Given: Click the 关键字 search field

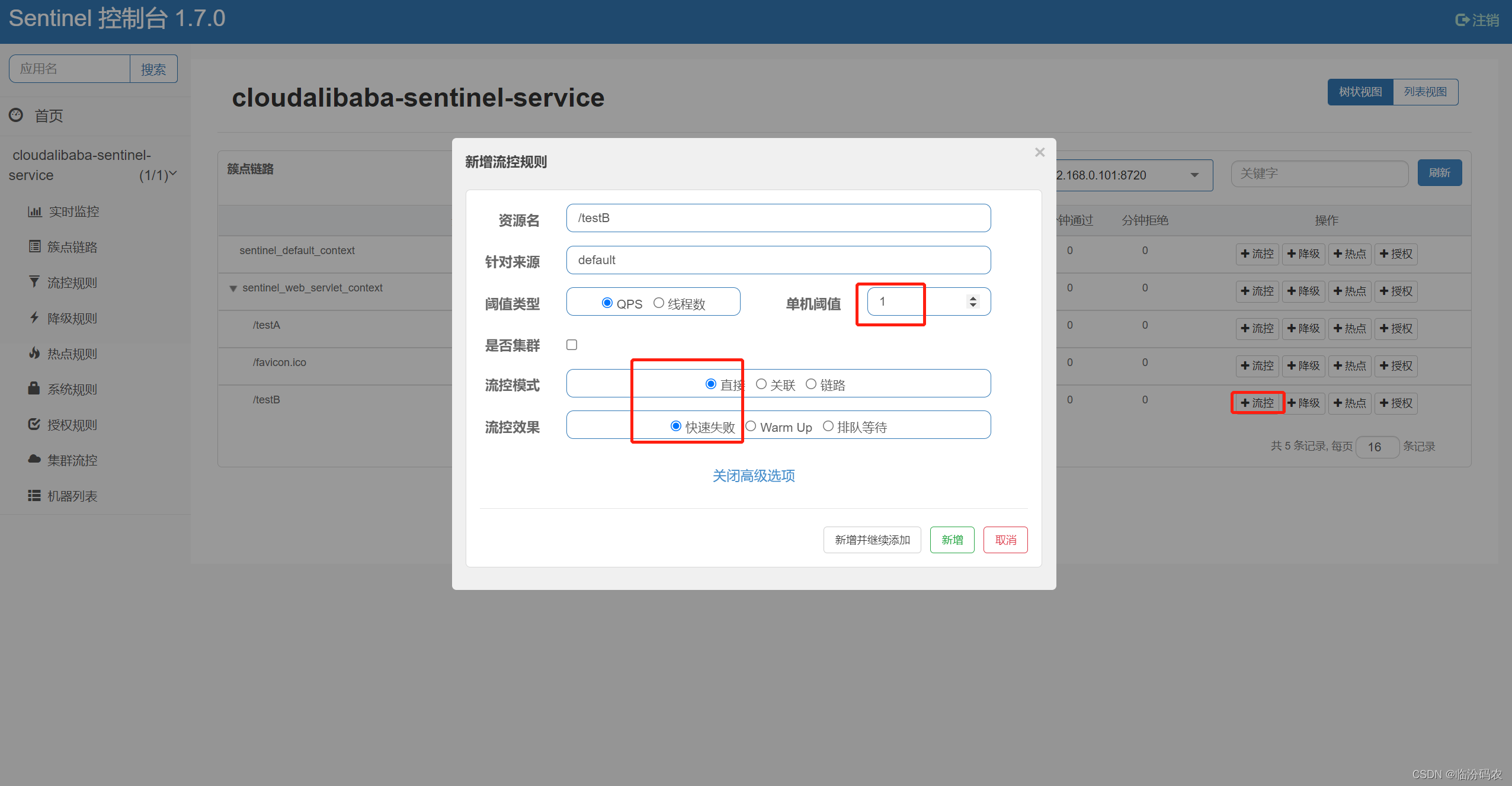Looking at the screenshot, I should [x=1319, y=174].
